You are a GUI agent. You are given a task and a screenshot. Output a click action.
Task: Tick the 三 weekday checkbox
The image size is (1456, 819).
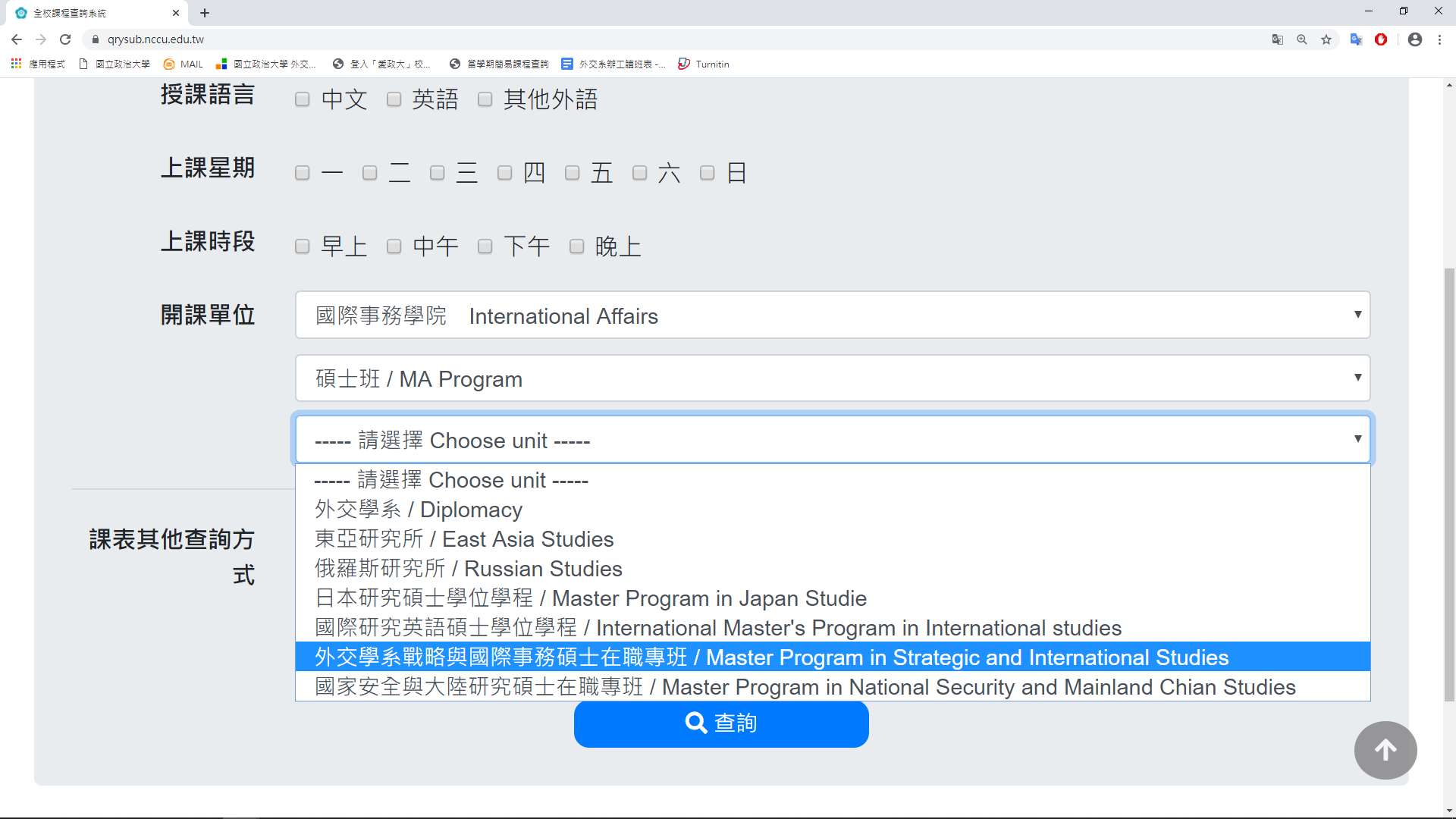pos(438,173)
